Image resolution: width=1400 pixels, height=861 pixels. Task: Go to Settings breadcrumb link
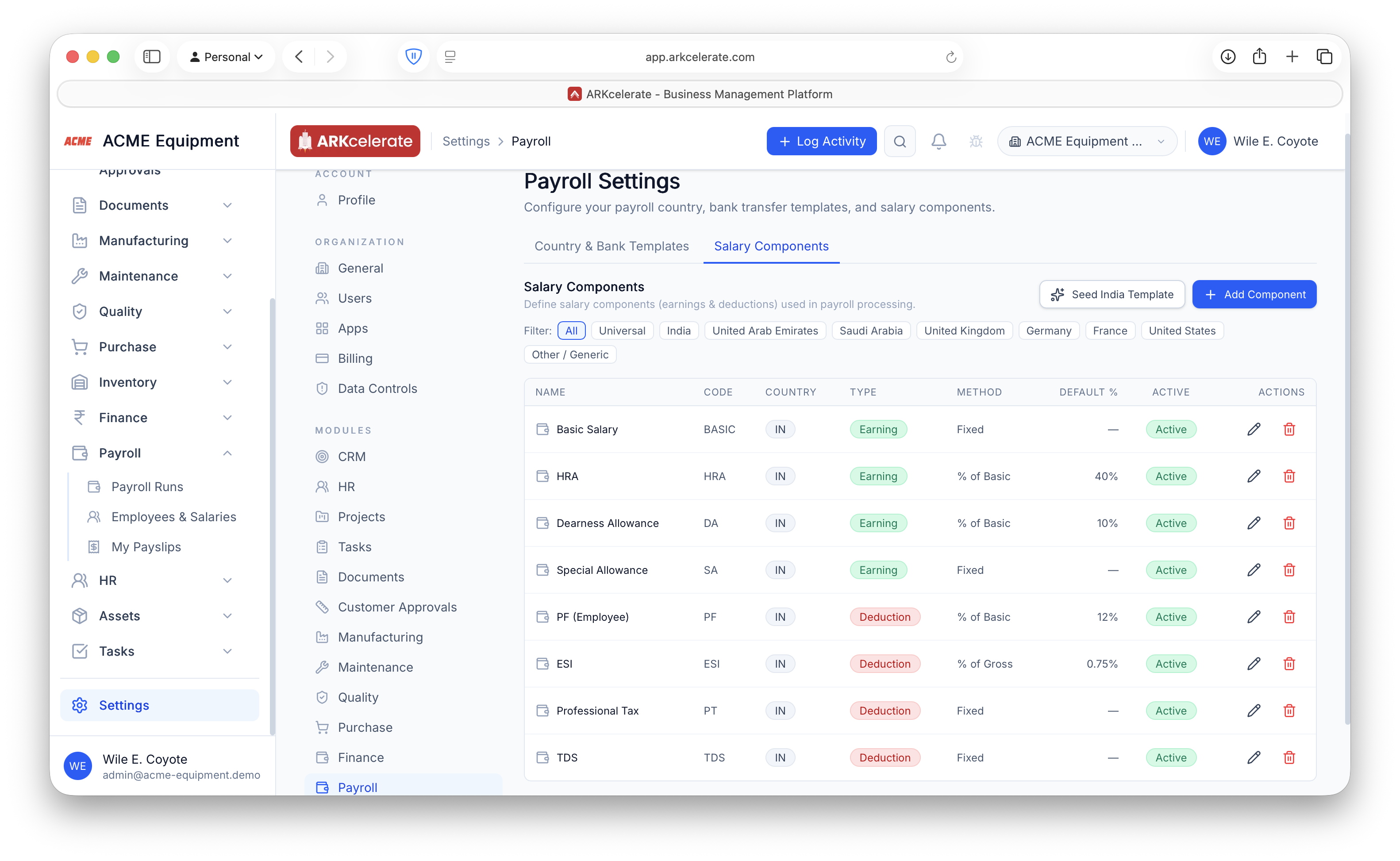[x=466, y=141]
